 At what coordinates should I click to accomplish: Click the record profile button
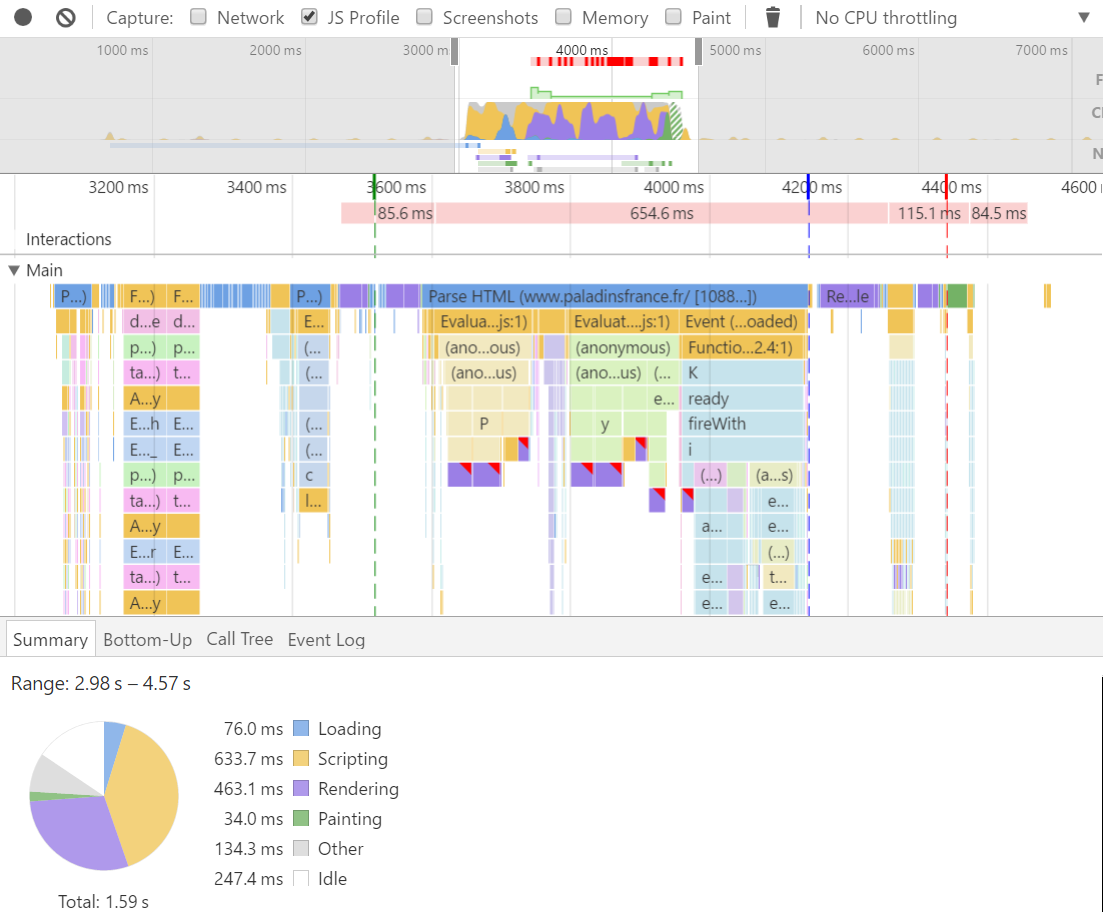click(23, 17)
